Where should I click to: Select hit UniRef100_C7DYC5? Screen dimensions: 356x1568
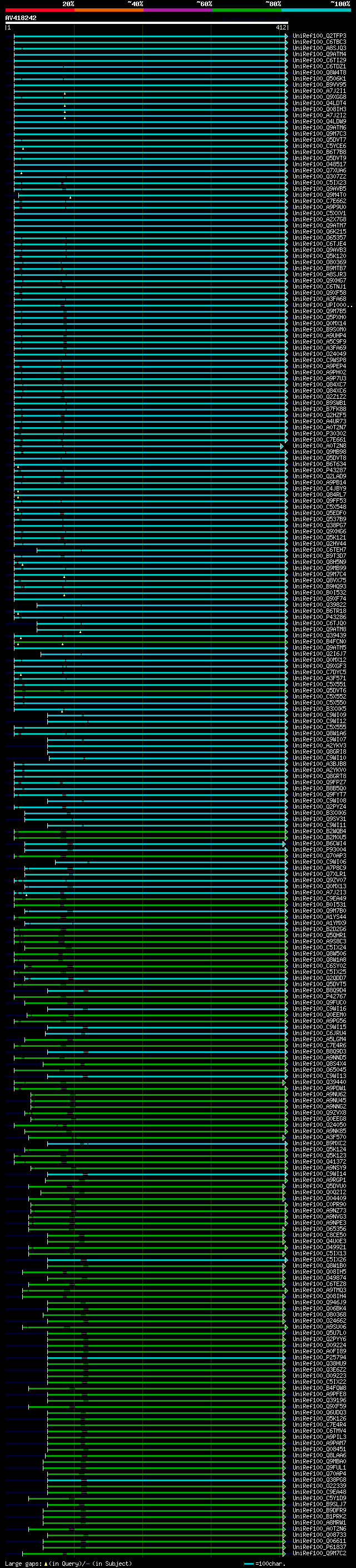[x=319, y=672]
